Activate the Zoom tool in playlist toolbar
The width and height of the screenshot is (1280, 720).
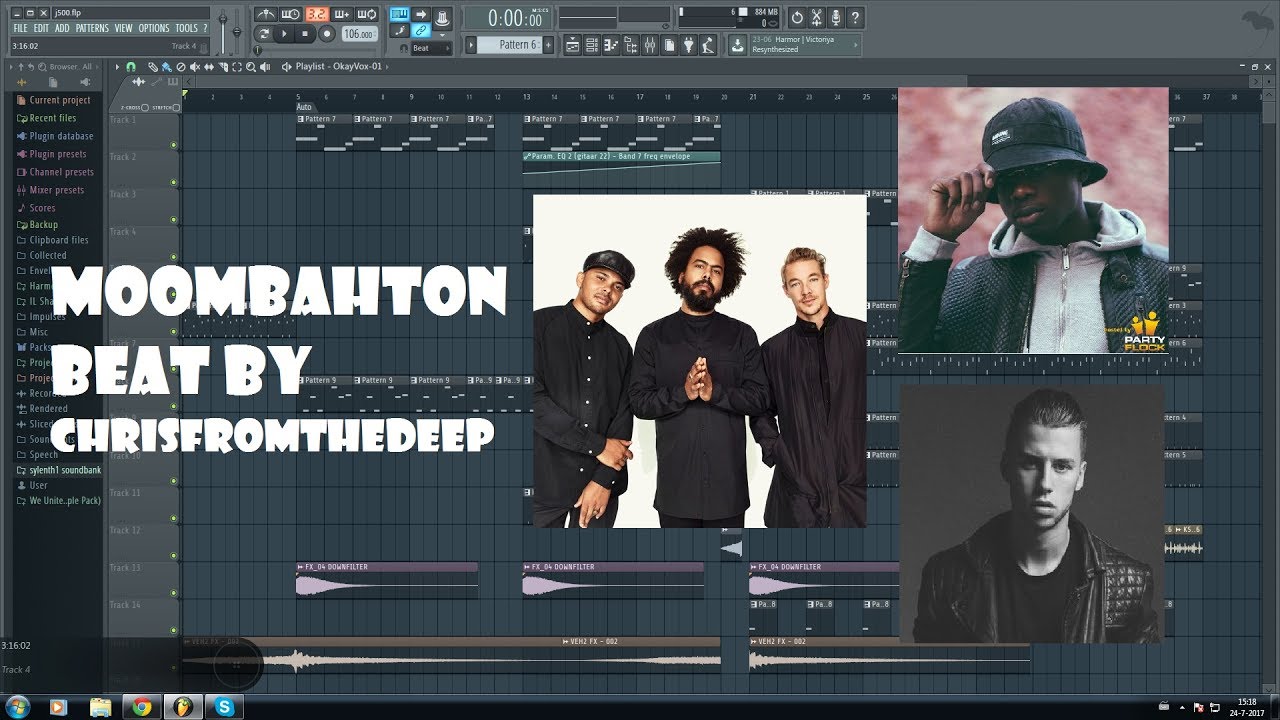250,67
